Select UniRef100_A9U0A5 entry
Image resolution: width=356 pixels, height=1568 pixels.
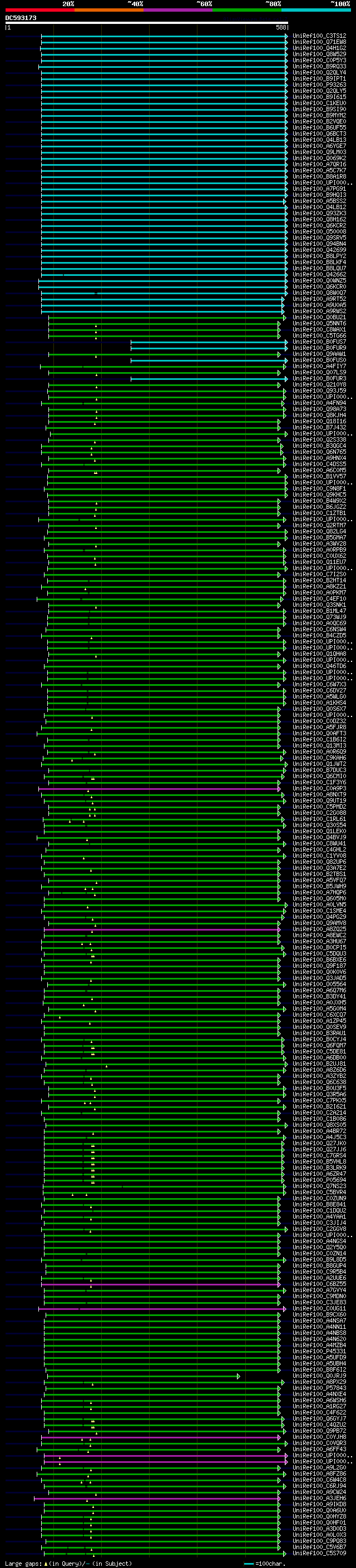319,305
